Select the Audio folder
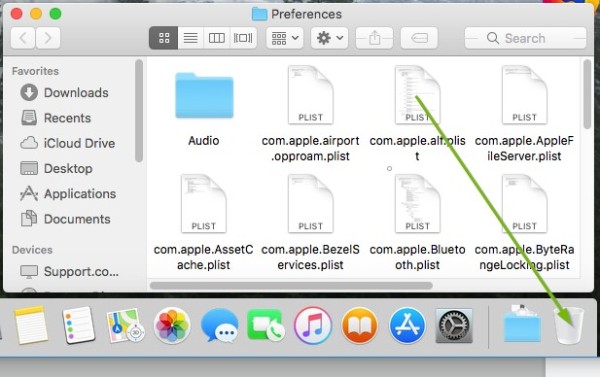 point(204,96)
